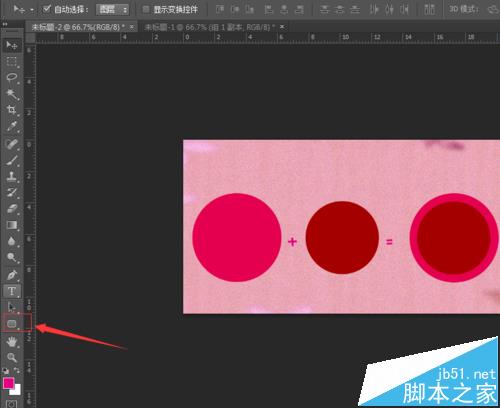
Task: Click align bottom edges icon
Action: click(250, 9)
